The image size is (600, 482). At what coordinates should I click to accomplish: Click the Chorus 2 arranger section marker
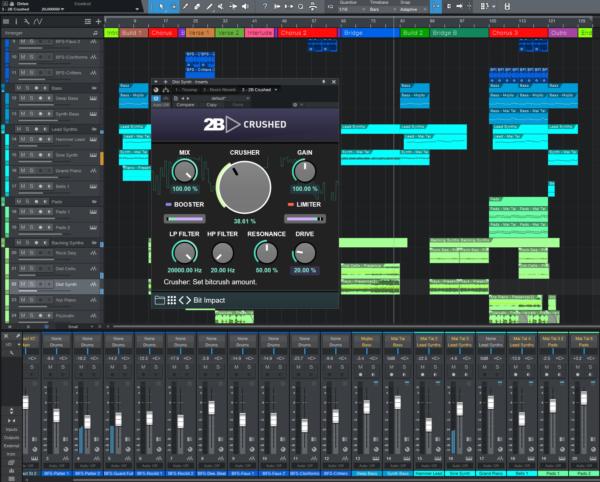click(308, 33)
